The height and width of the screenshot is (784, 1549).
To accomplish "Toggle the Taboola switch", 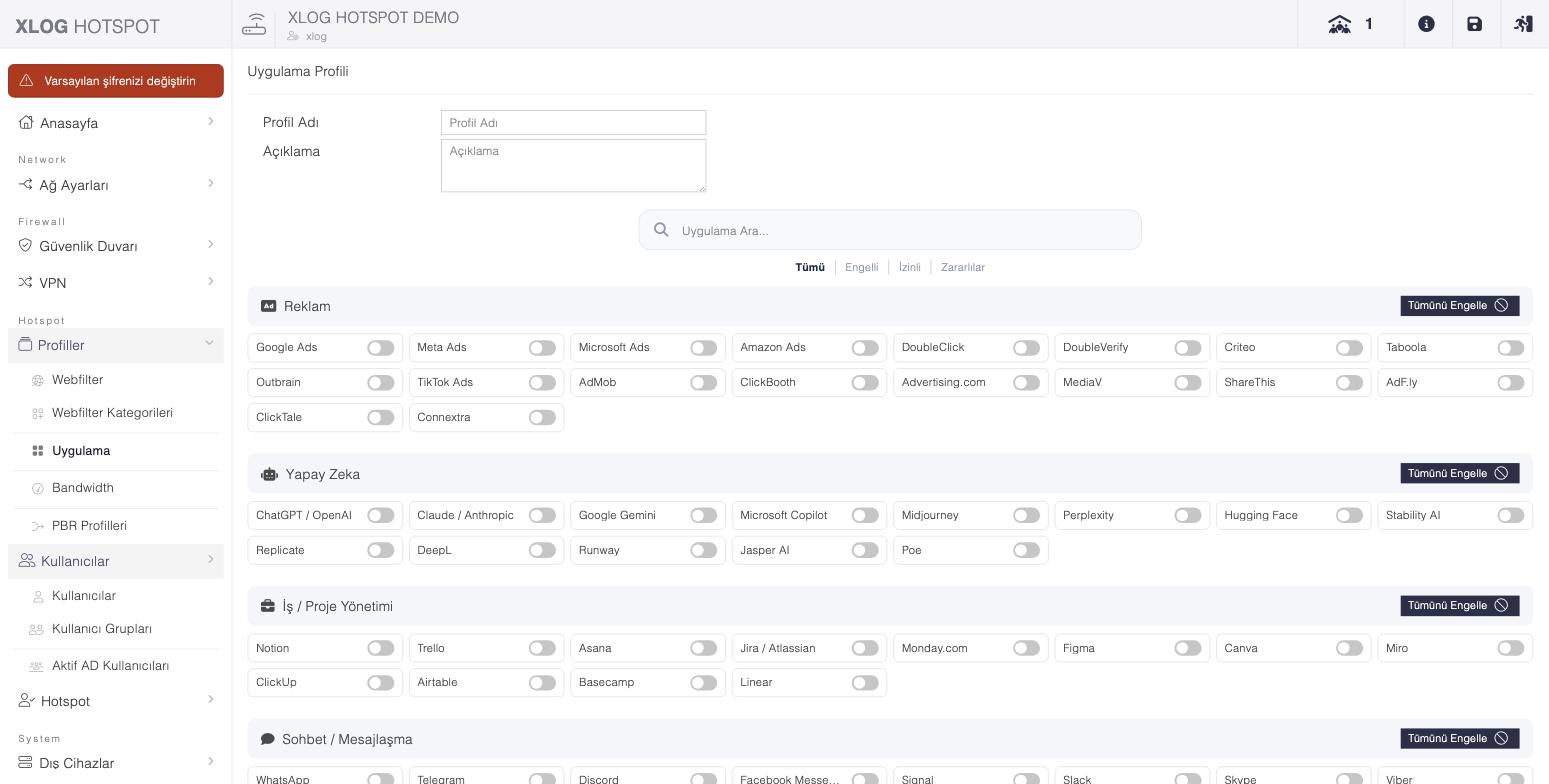I will tap(1511, 348).
